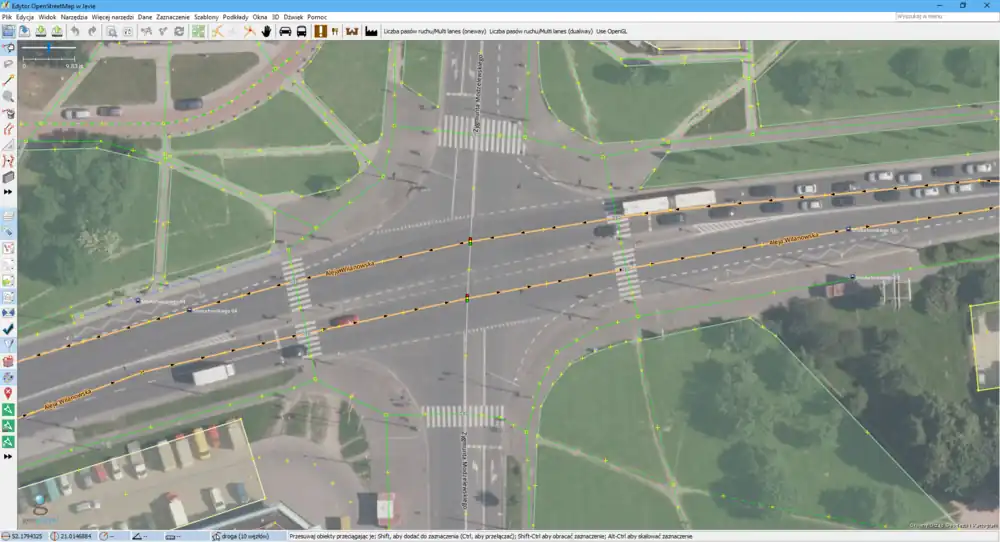Click the black hand icon in toolbar

click(x=267, y=31)
